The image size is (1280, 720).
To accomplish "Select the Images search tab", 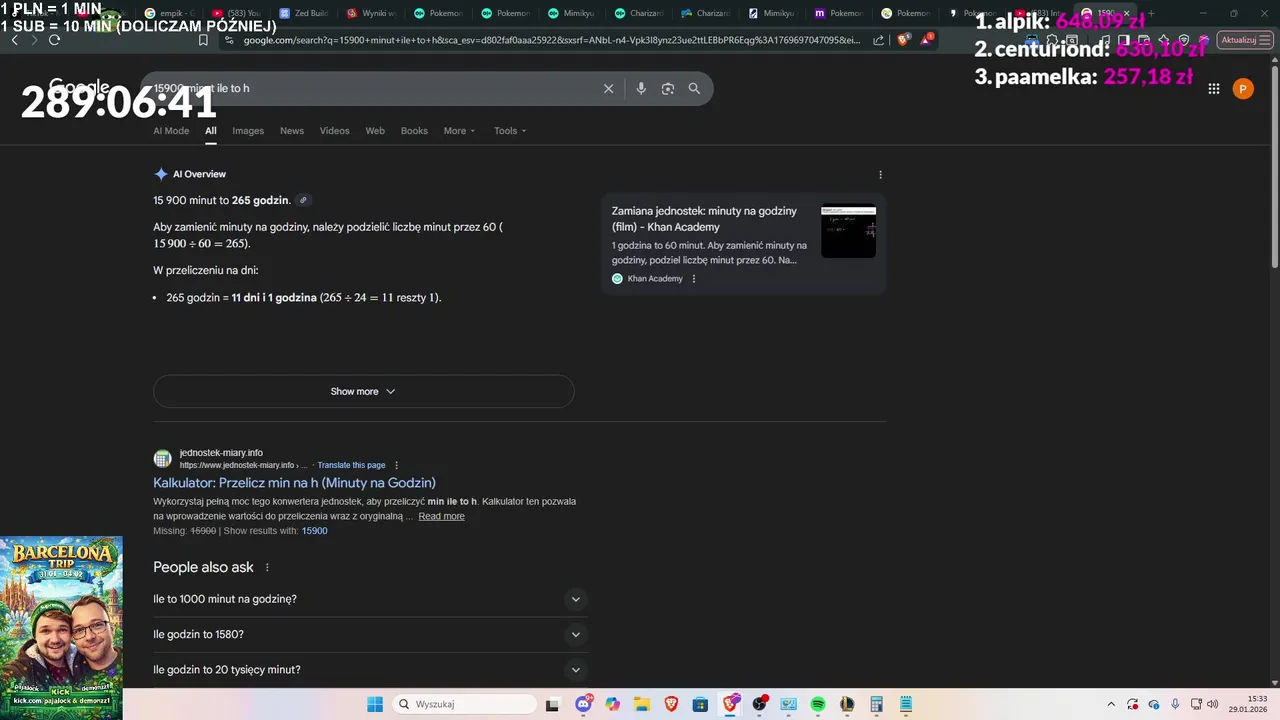I will pos(248,131).
